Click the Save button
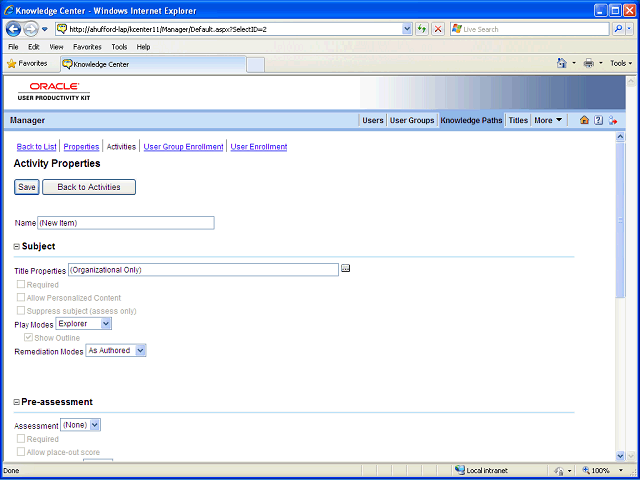Viewport: 640px width, 480px height. click(x=27, y=187)
